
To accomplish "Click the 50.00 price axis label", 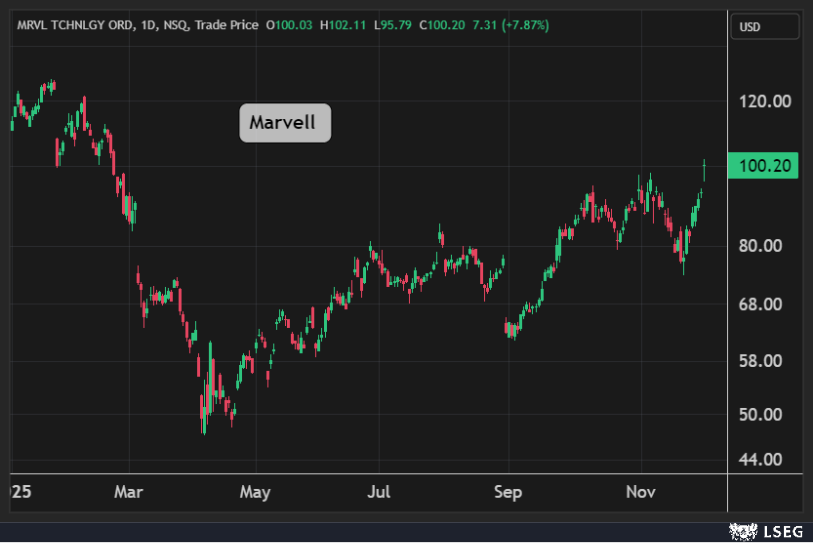I will [764, 415].
